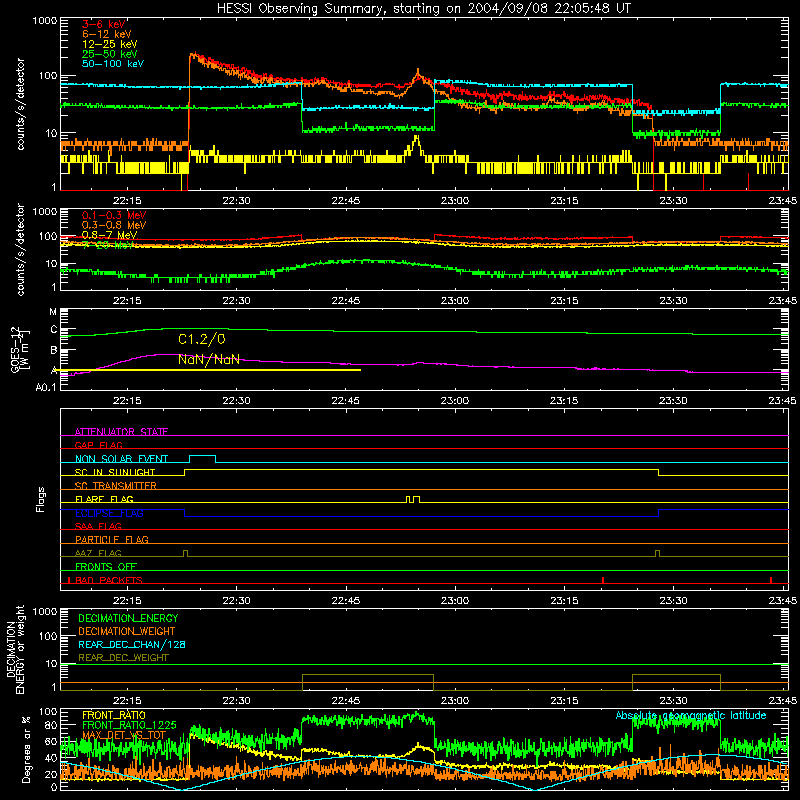The height and width of the screenshot is (800, 800).
Task: Click the DECIMATION_WEIGHT legend label
Action: (127, 631)
